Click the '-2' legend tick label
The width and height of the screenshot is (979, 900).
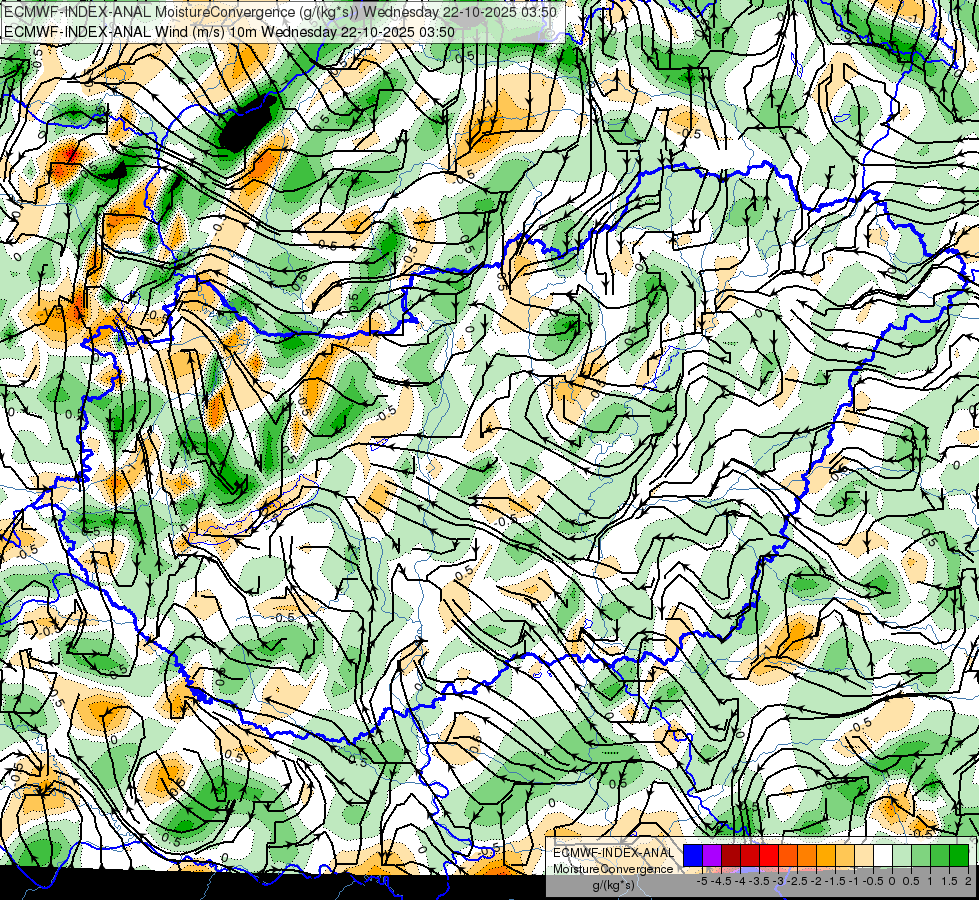coord(816,881)
